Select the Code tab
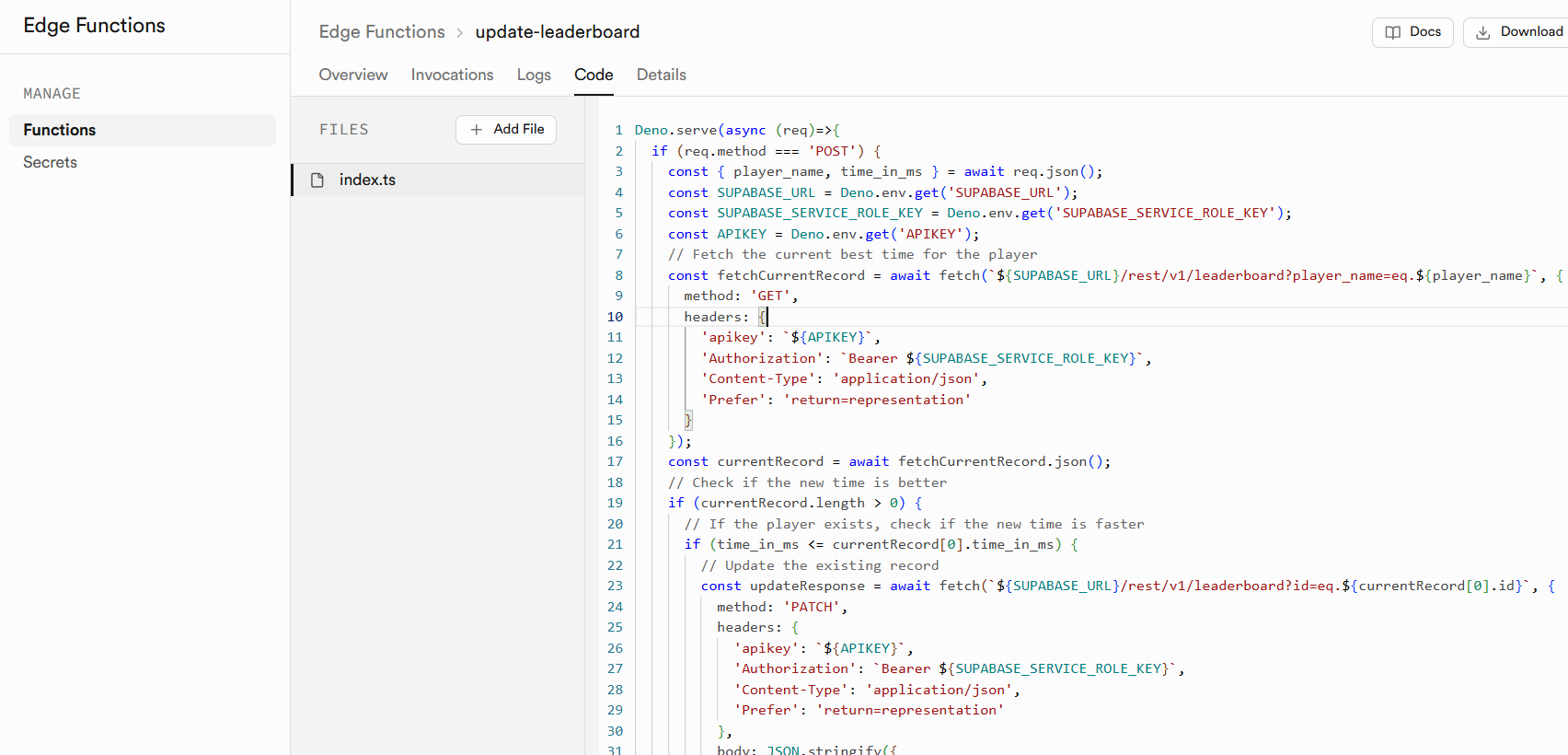 pyautogui.click(x=594, y=75)
